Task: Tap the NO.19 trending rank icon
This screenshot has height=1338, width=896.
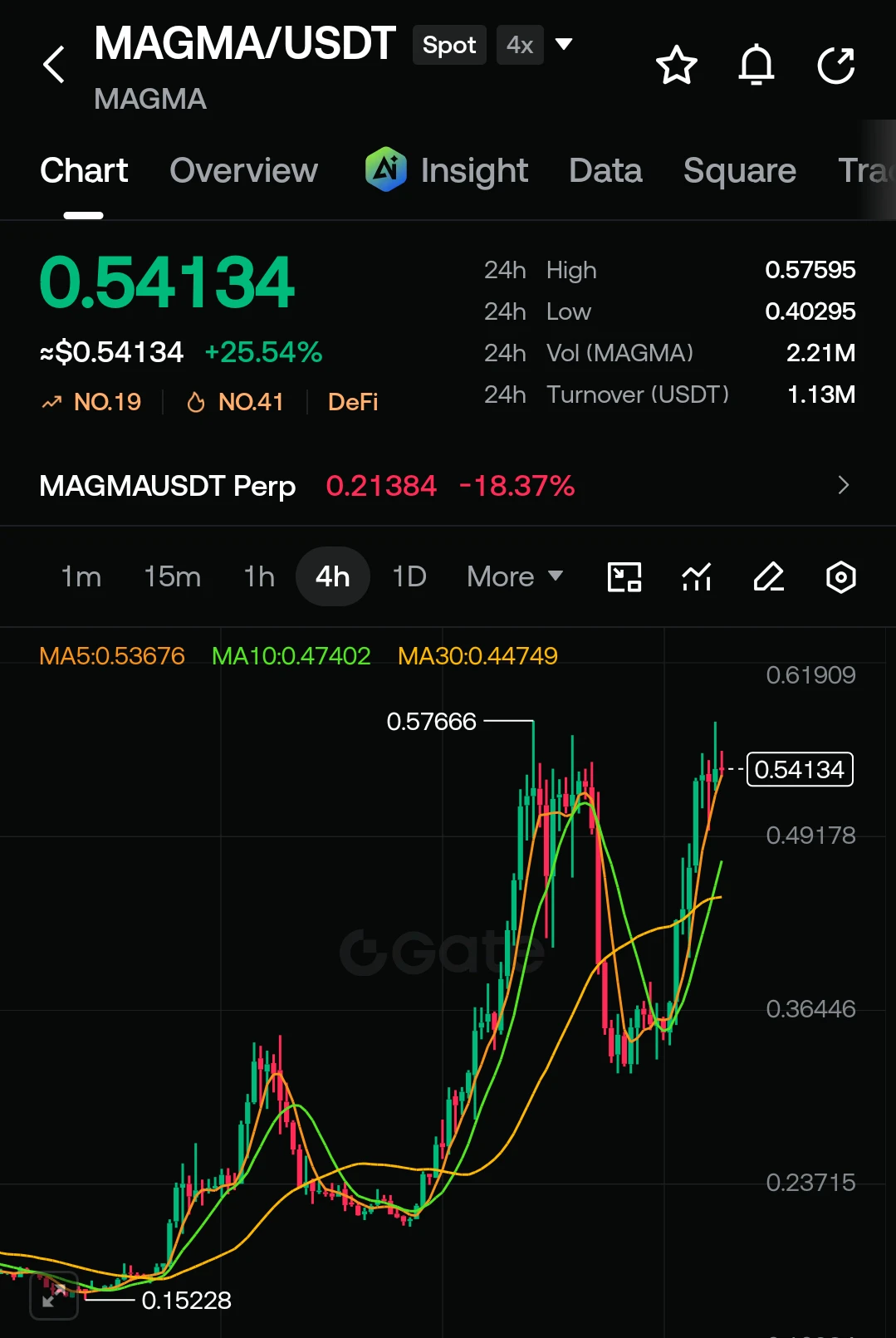Action: click(52, 403)
